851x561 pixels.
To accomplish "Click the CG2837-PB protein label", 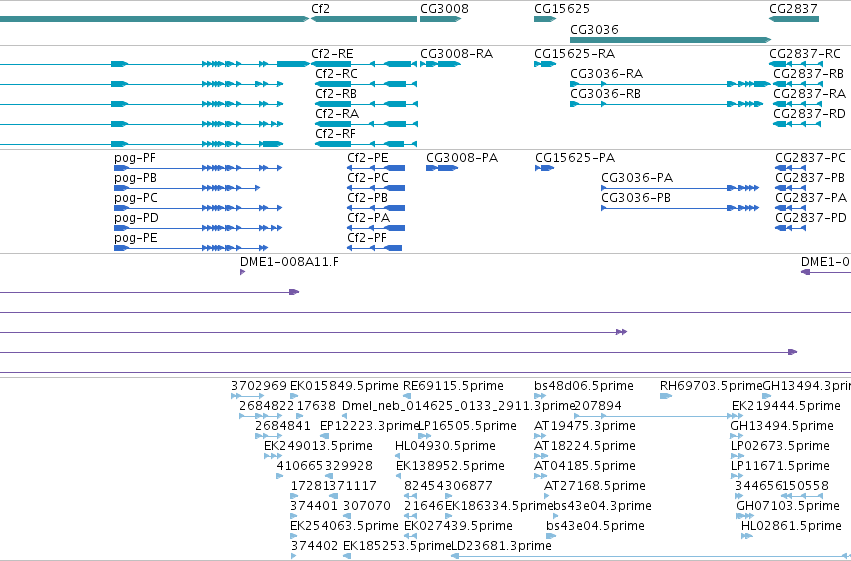I will 810,178.
